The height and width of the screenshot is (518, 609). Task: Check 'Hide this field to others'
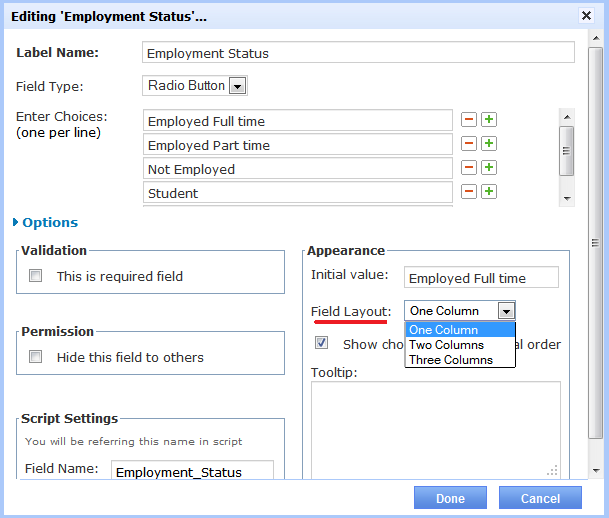click(x=36, y=357)
